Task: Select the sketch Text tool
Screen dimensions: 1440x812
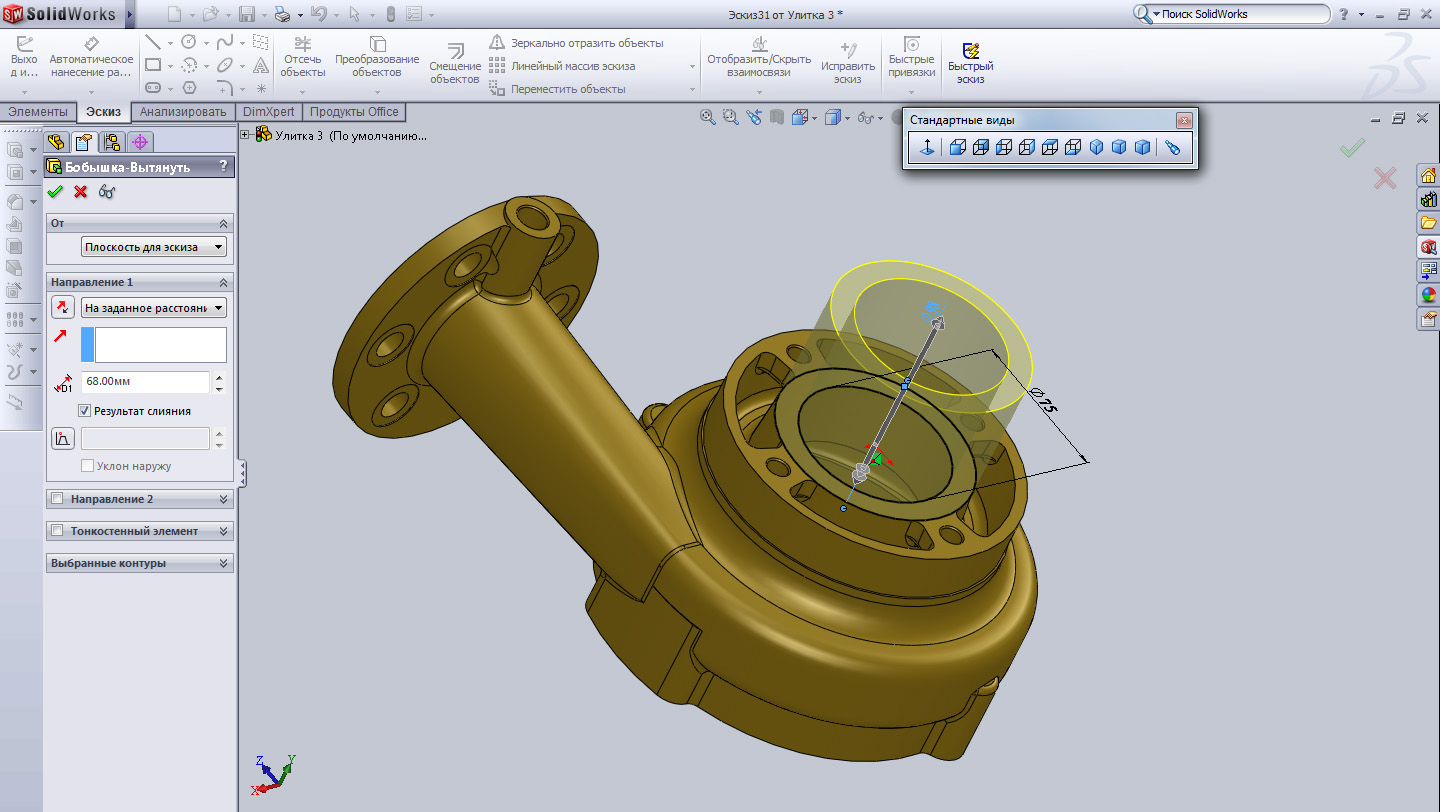Action: pyautogui.click(x=261, y=65)
